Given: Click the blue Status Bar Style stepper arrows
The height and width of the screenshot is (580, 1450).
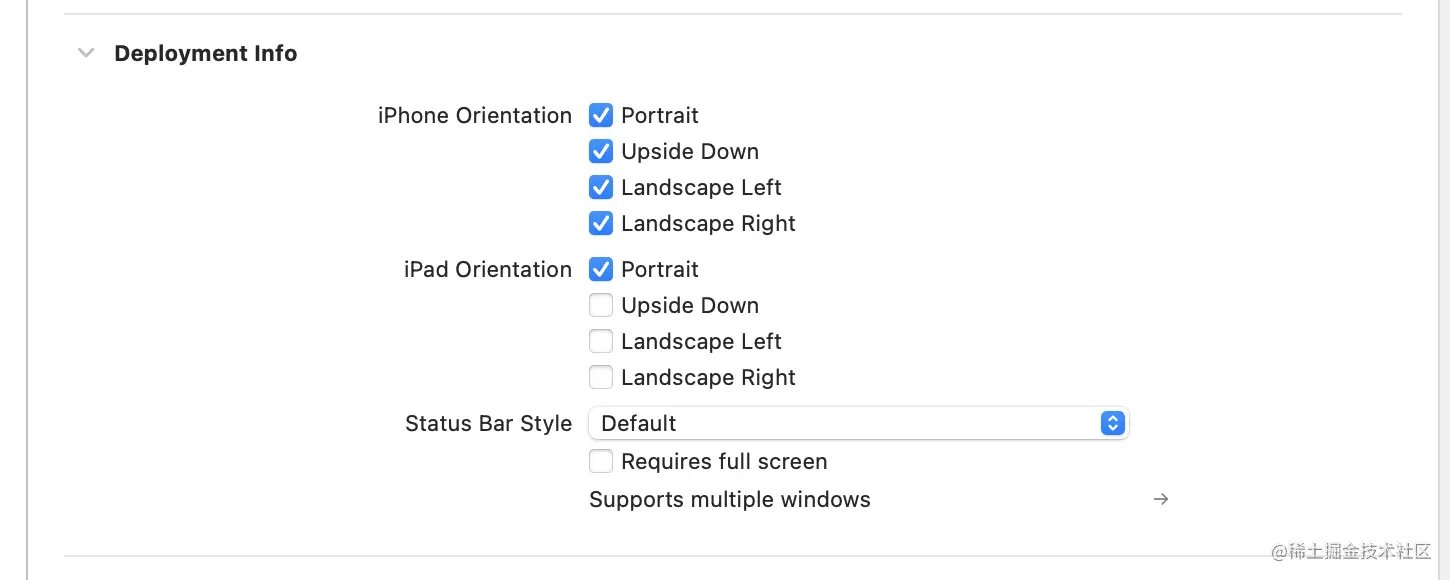Looking at the screenshot, I should [x=1112, y=424].
